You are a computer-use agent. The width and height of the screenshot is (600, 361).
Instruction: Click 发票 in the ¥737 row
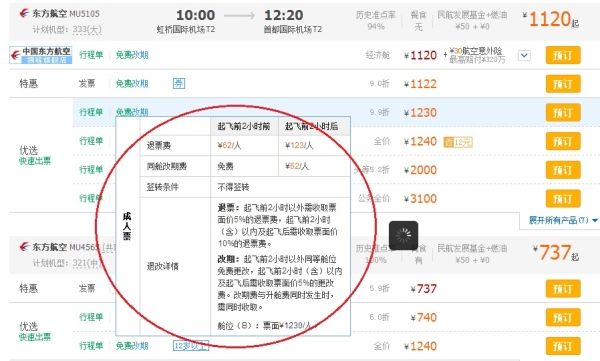click(x=87, y=288)
